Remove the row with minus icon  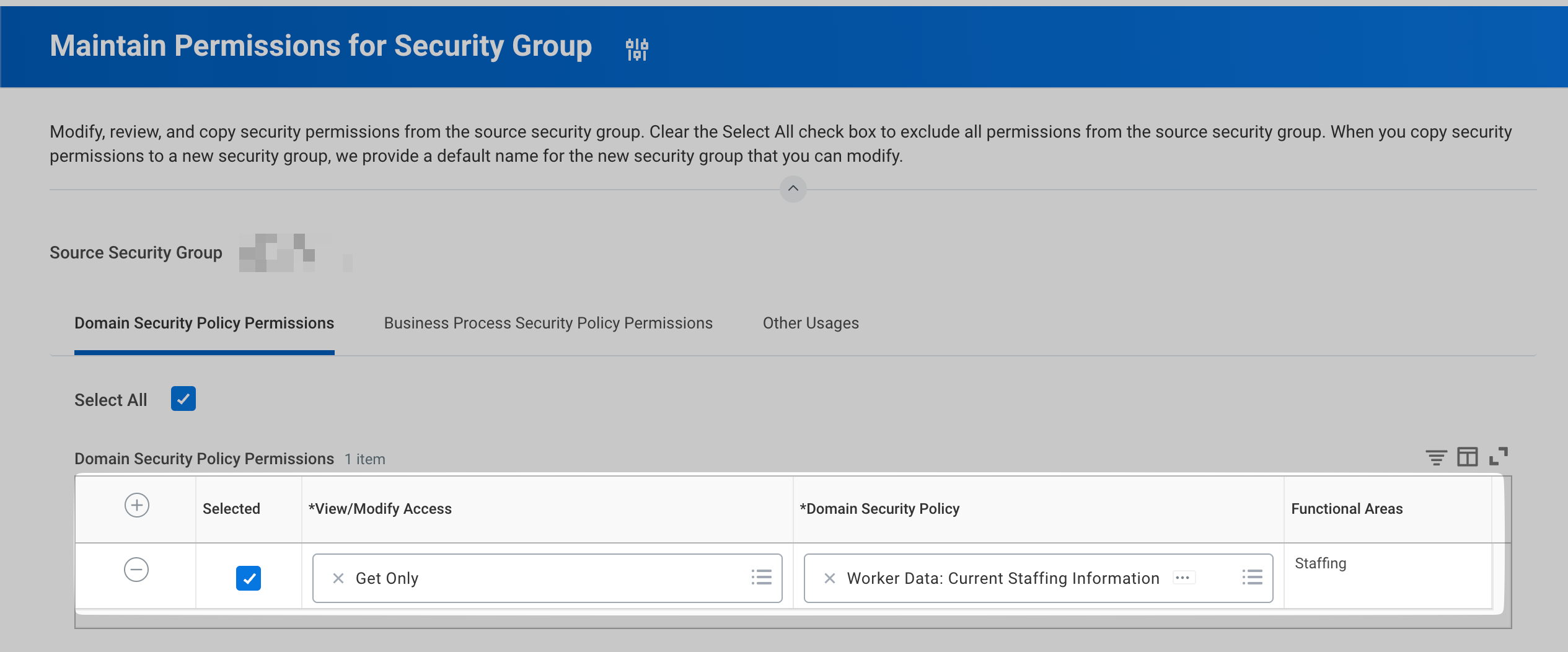tap(136, 570)
